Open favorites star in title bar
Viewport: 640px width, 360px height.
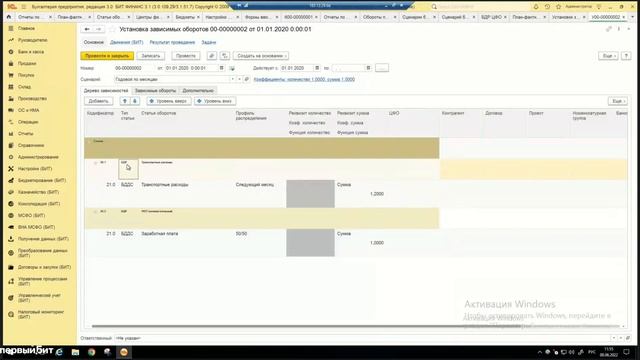pos(558,7)
